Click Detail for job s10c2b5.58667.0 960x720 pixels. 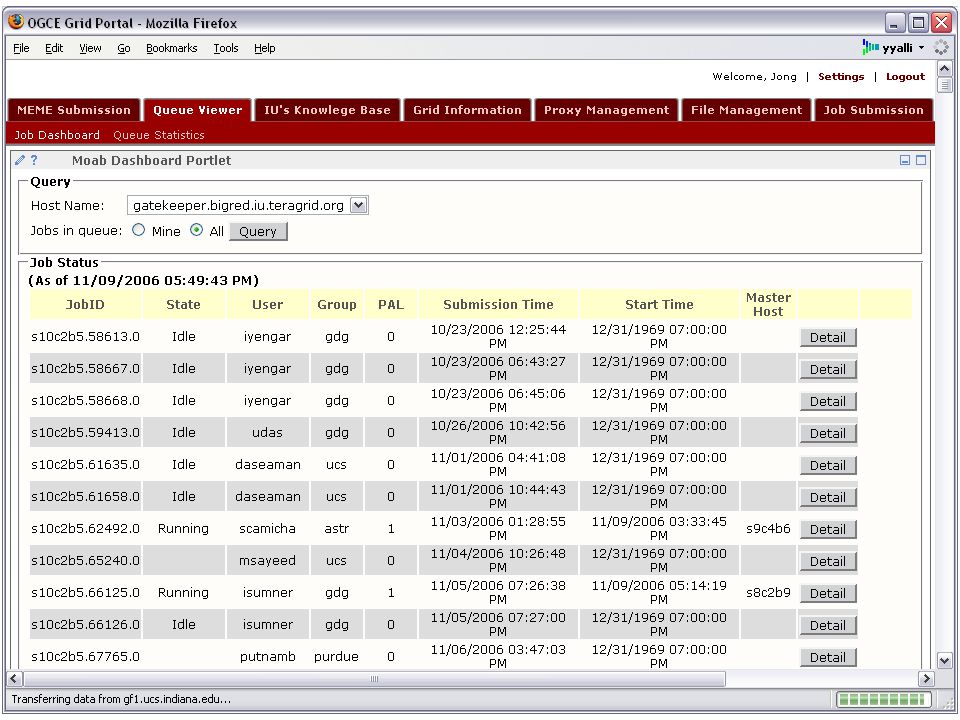(x=828, y=369)
